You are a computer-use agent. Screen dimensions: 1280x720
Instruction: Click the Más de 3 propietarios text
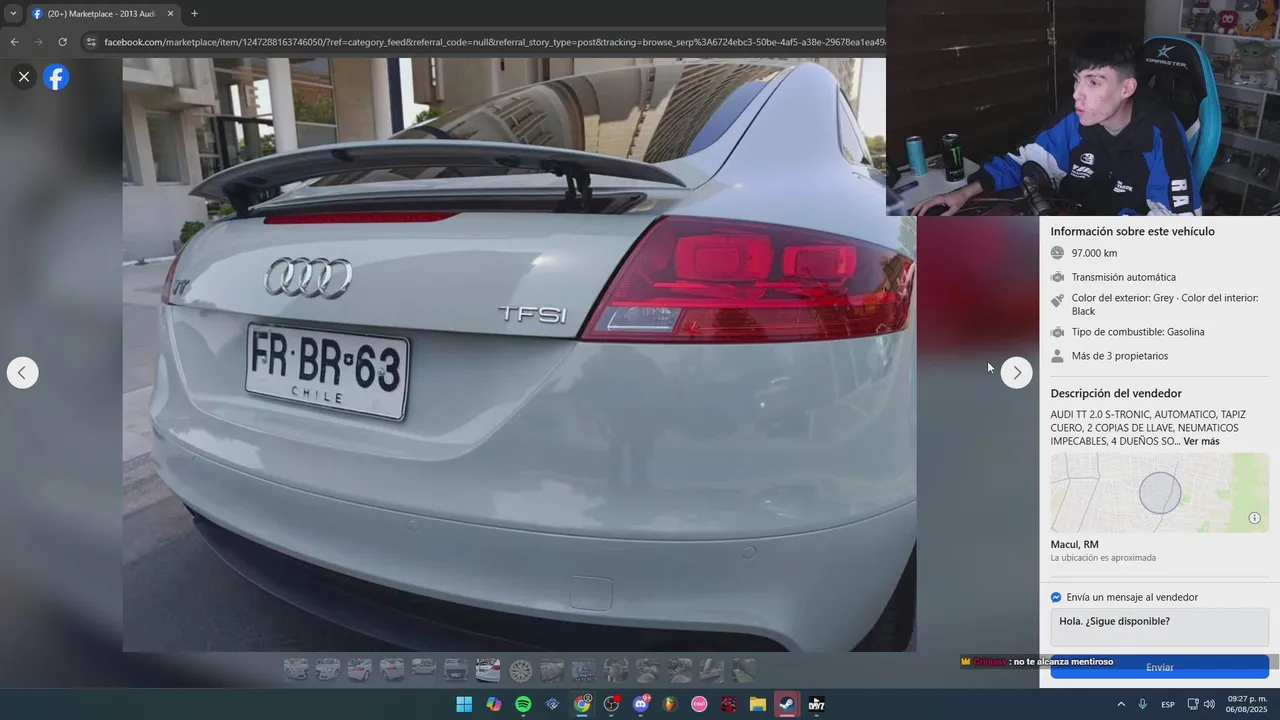point(1119,356)
